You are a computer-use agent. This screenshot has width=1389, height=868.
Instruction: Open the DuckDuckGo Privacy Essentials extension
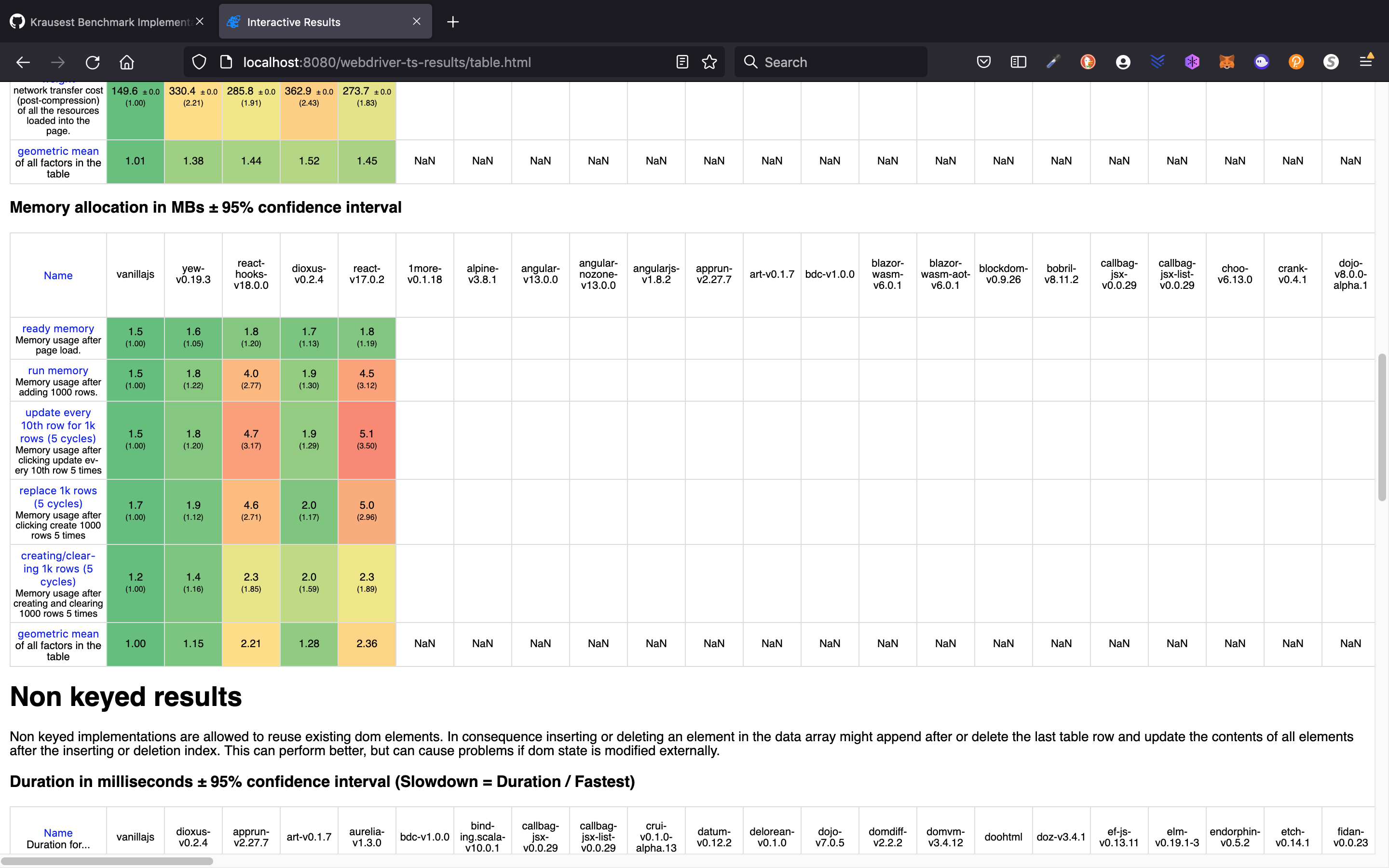(1088, 62)
